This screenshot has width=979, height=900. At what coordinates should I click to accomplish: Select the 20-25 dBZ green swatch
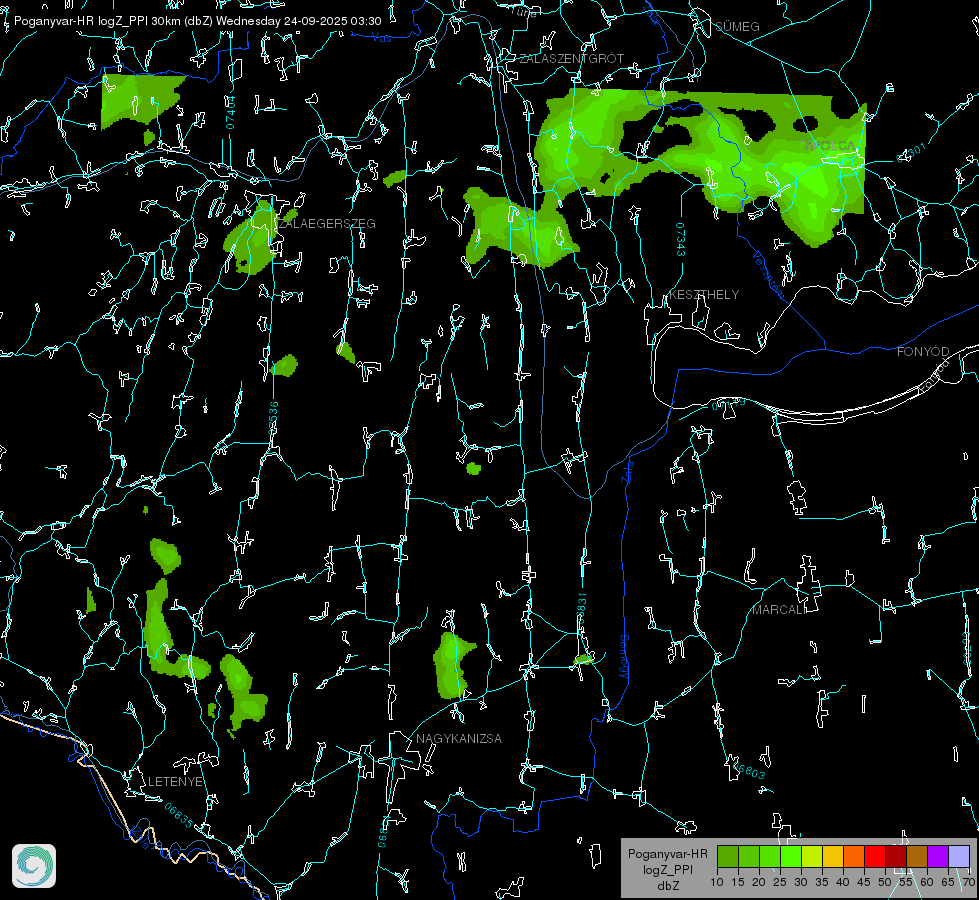click(x=770, y=856)
